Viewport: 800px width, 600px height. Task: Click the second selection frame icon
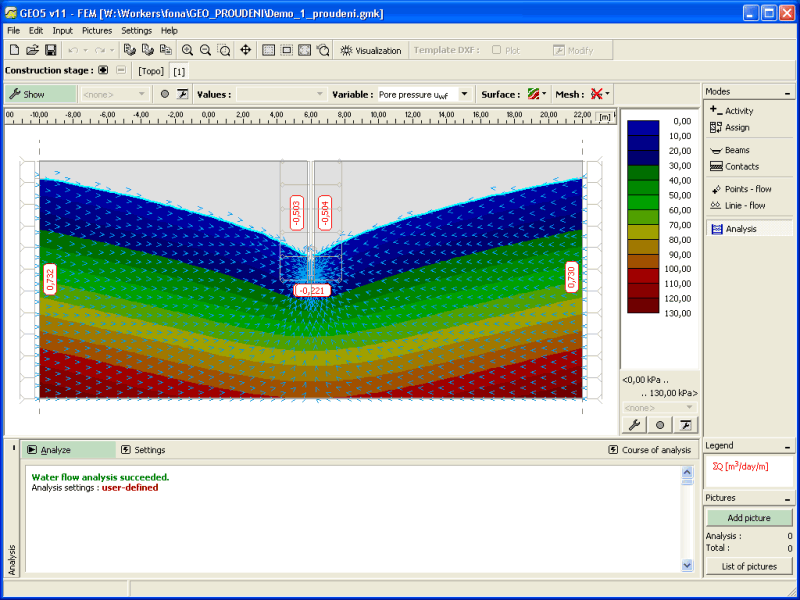287,50
